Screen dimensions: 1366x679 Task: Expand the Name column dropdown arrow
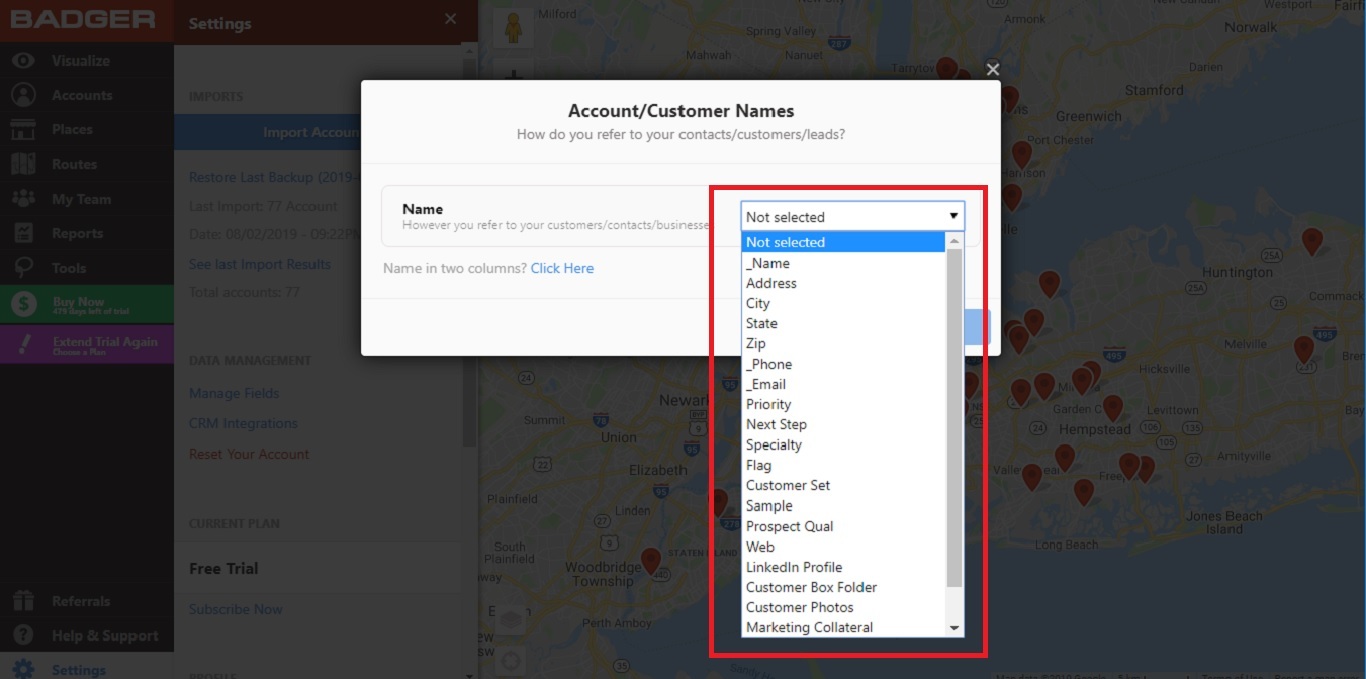coord(953,217)
